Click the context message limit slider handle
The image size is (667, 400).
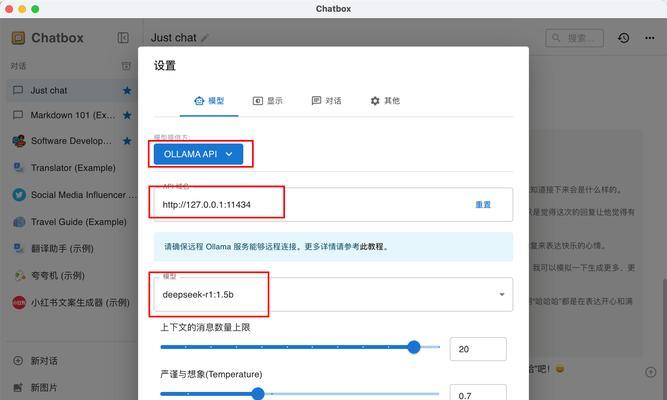[x=413, y=347]
